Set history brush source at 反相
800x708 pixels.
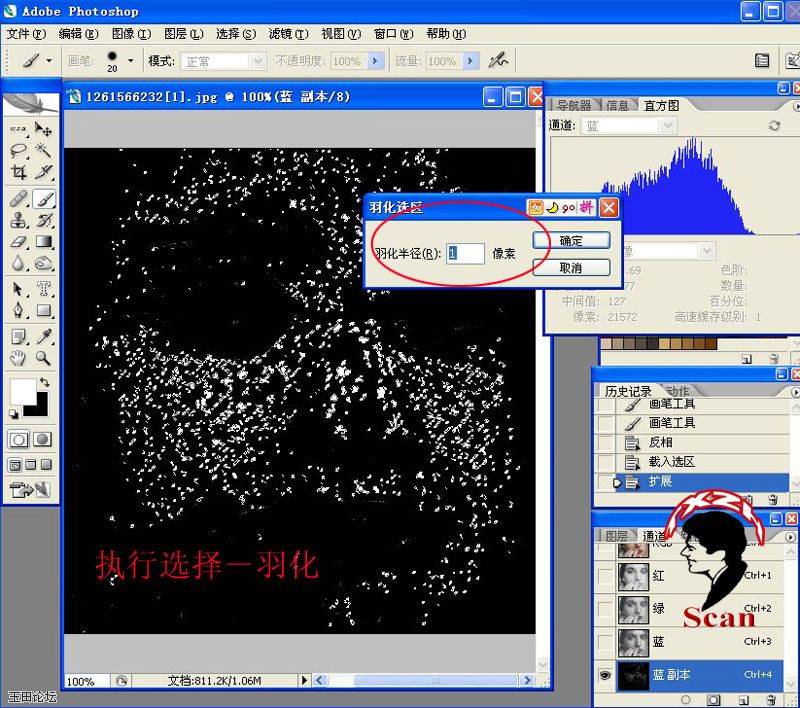point(605,442)
